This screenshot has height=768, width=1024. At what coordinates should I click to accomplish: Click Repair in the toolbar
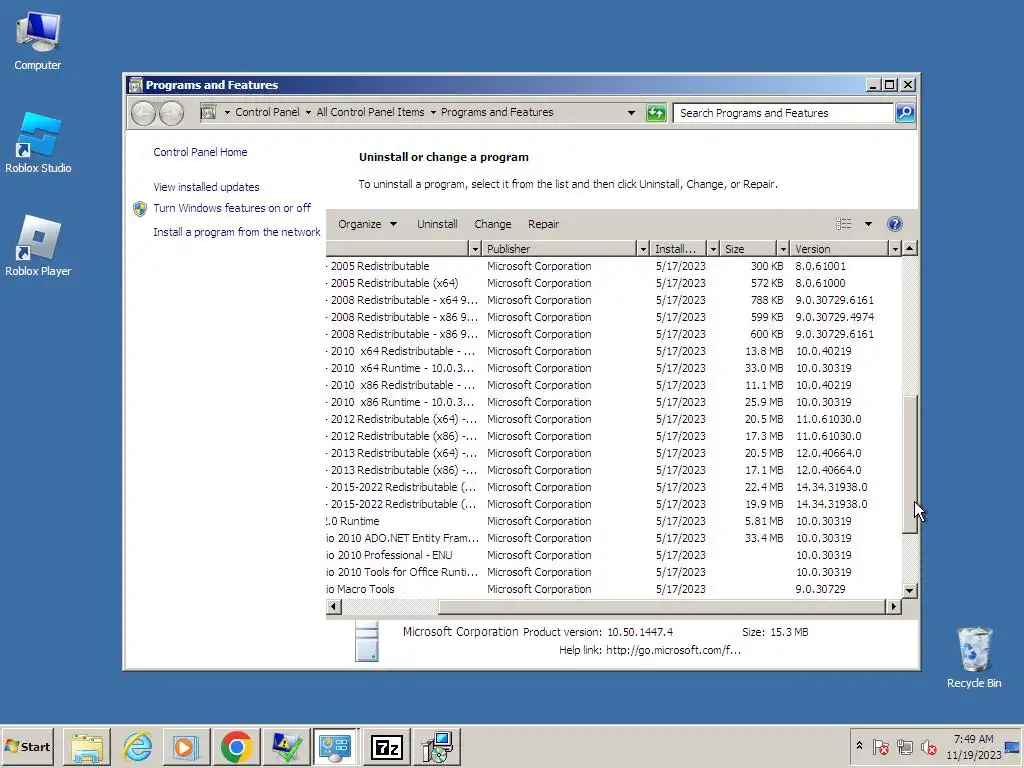click(x=543, y=224)
